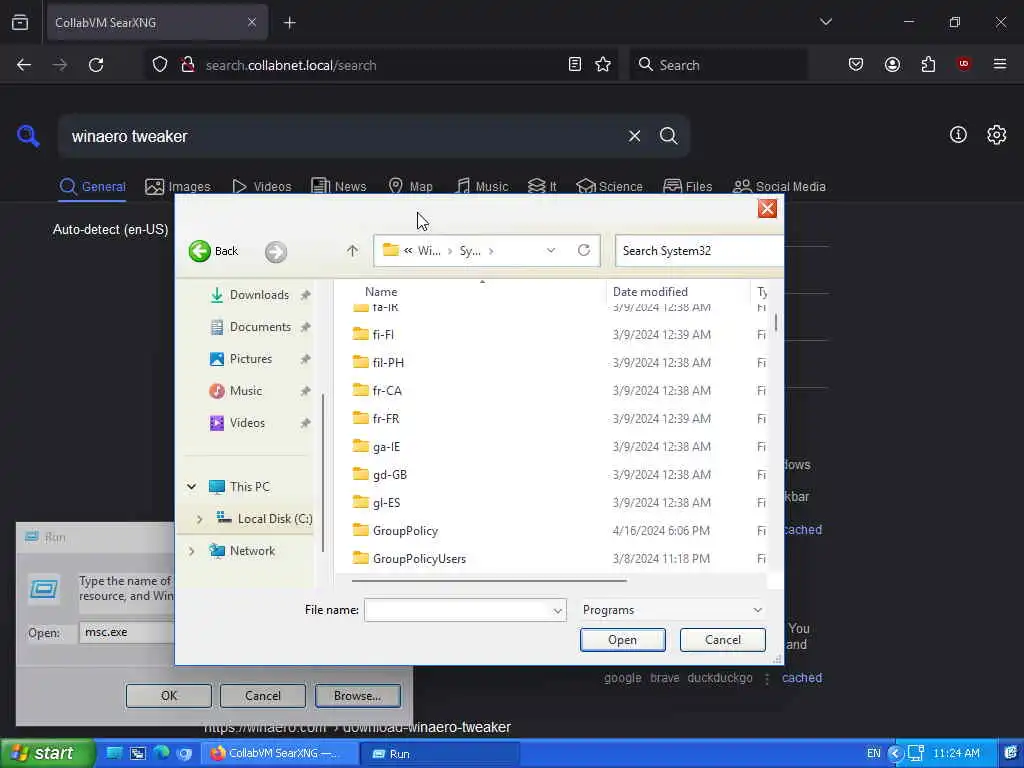Close the file browse dialog
This screenshot has width=1024, height=768.
click(767, 208)
